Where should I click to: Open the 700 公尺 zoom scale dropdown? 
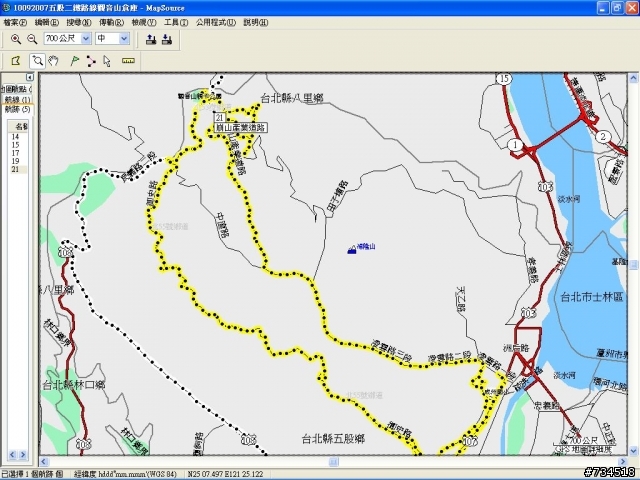pyautogui.click(x=86, y=39)
